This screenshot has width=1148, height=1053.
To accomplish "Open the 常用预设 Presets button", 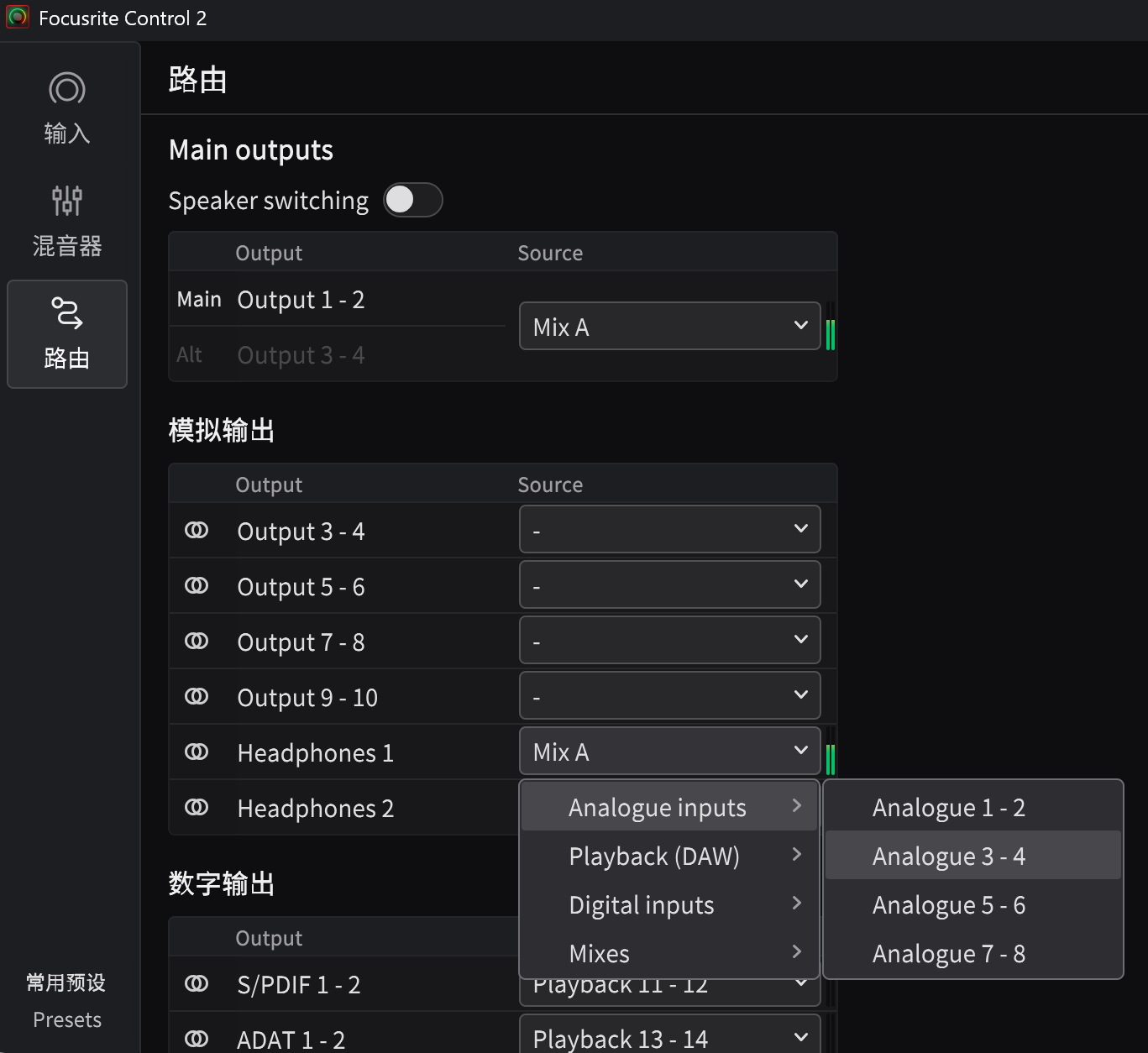I will 66,1000.
